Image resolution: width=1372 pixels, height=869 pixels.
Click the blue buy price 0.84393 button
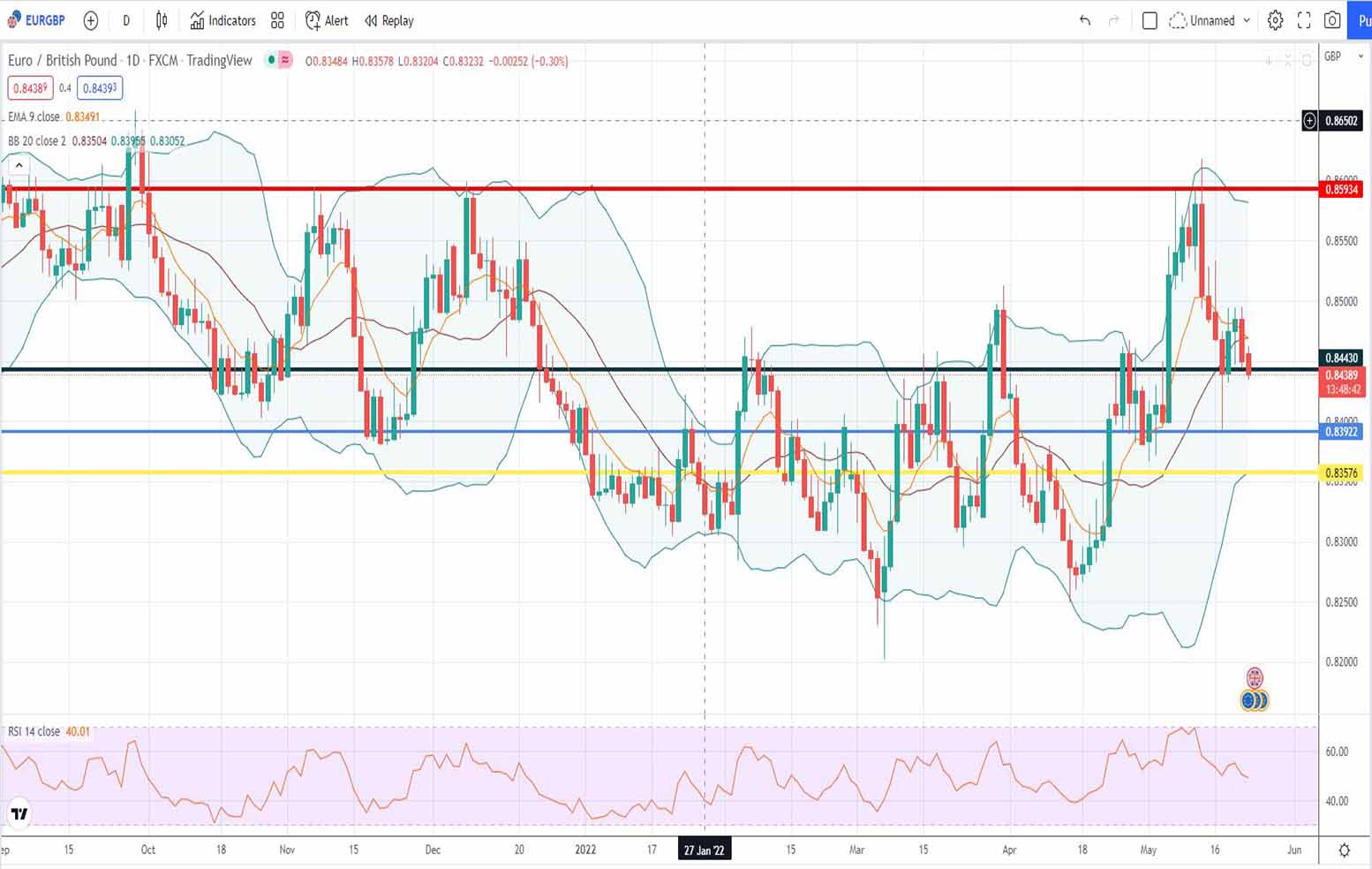tap(100, 88)
